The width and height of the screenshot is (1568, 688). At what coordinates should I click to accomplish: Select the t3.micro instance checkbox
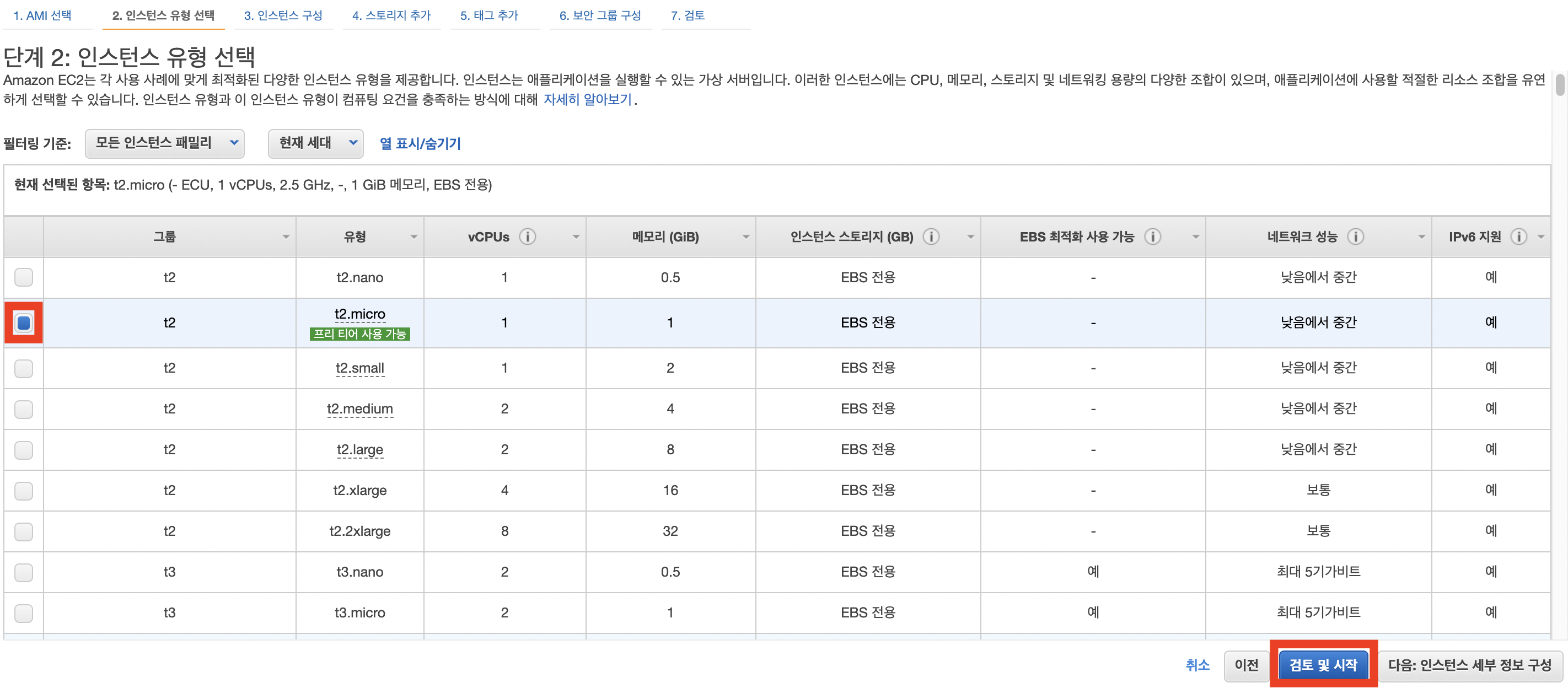pos(24,612)
